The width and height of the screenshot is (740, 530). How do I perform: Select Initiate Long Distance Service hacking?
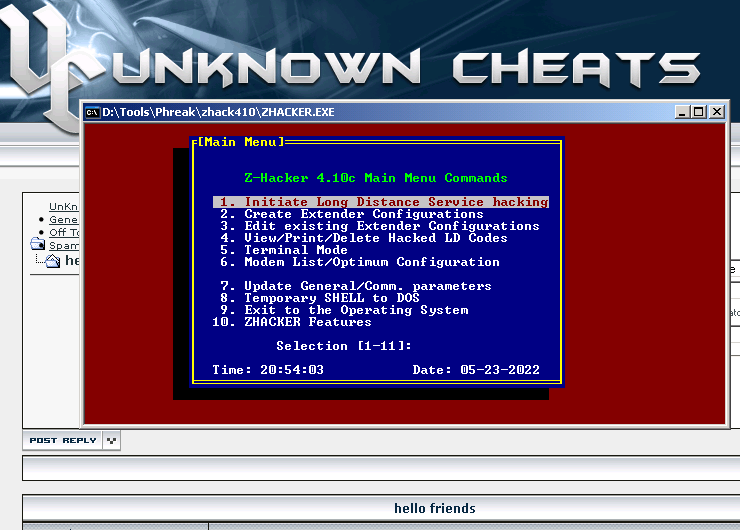coord(381,202)
